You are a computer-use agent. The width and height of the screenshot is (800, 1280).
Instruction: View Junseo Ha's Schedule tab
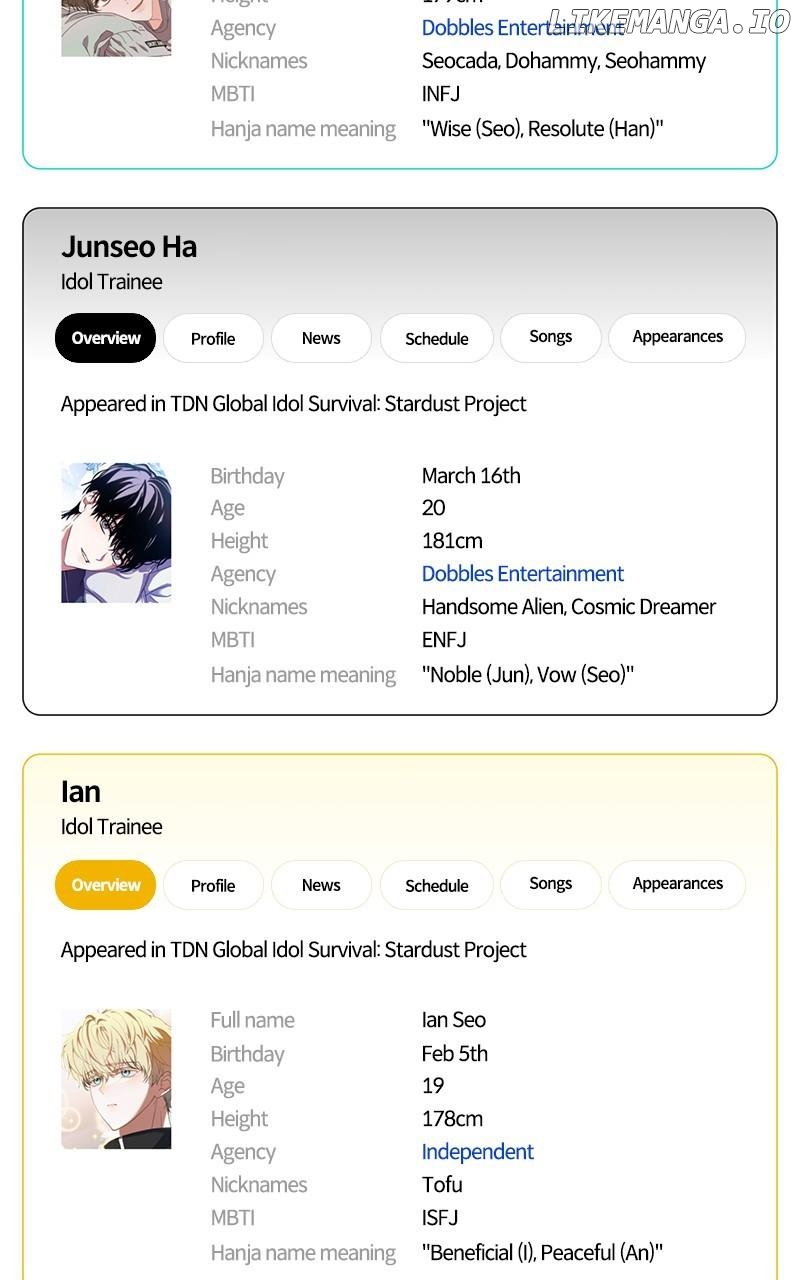click(437, 338)
